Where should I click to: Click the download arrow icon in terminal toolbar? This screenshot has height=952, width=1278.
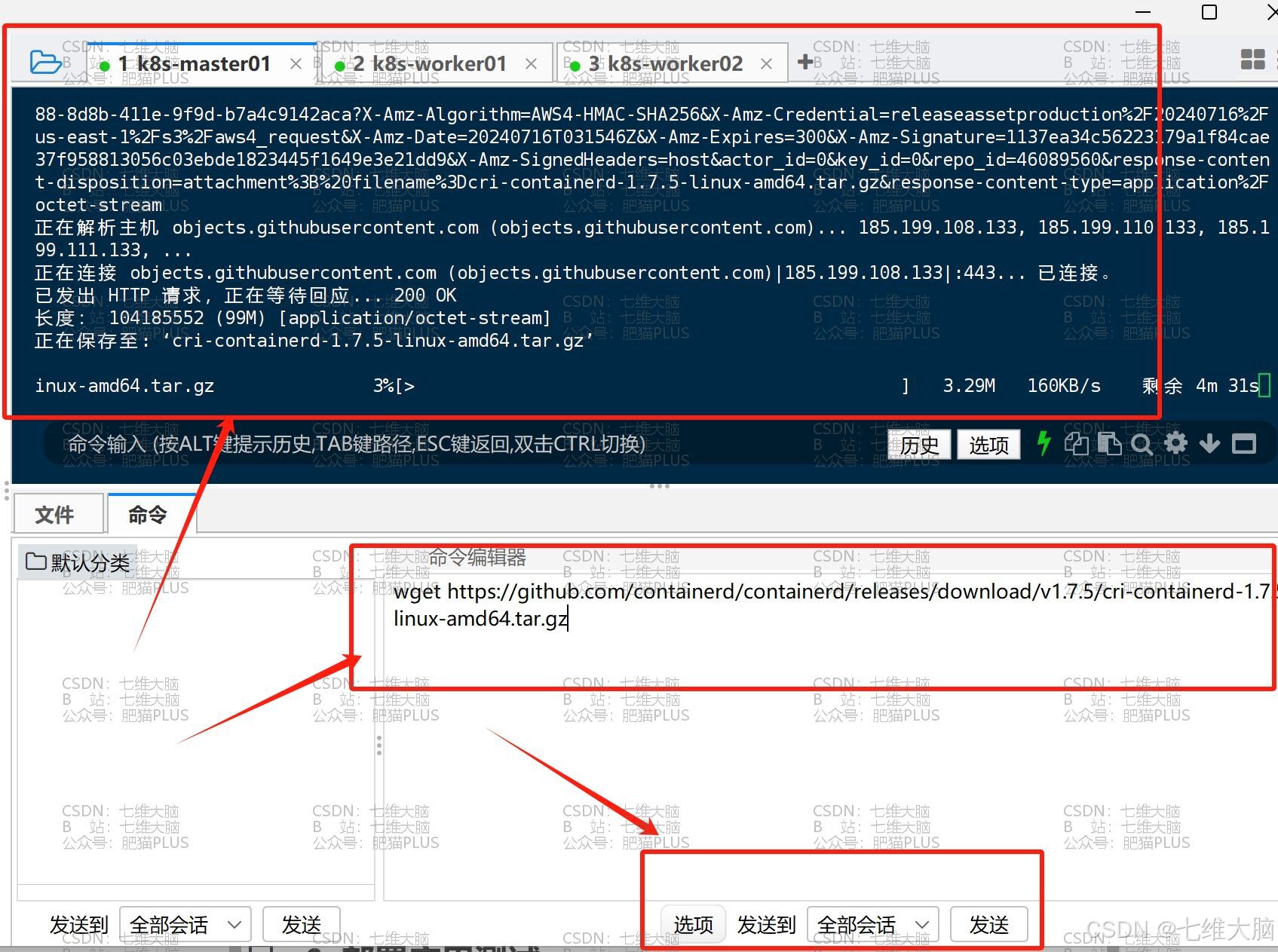pos(1209,443)
